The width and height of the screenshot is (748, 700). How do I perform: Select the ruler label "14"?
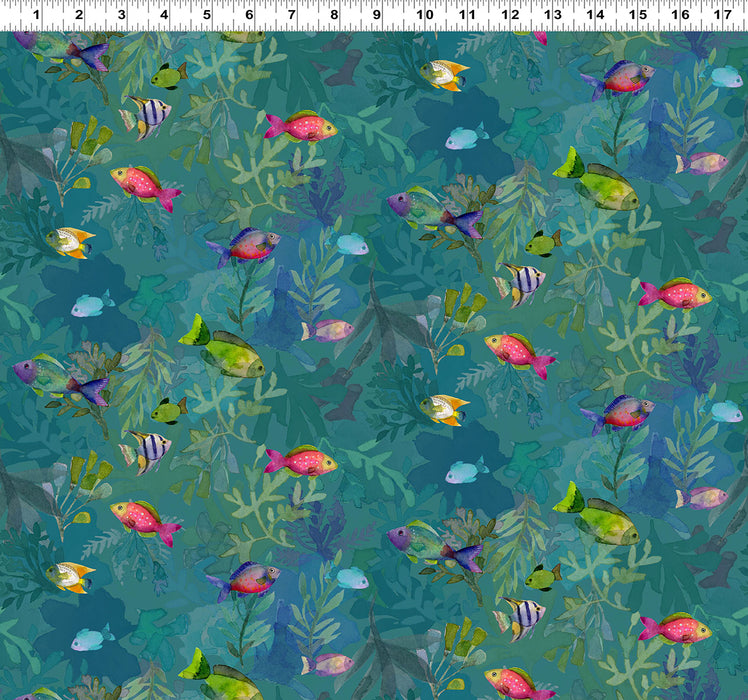tap(595, 15)
